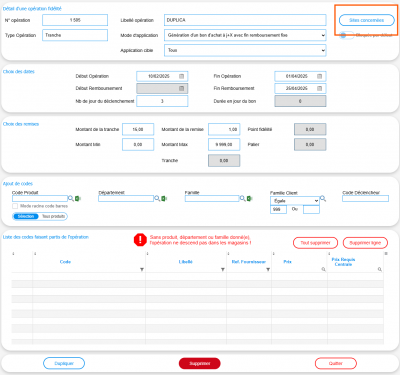The image size is (400, 375).
Task: Search within Prix Requis Centrale column
Action: click(x=380, y=269)
